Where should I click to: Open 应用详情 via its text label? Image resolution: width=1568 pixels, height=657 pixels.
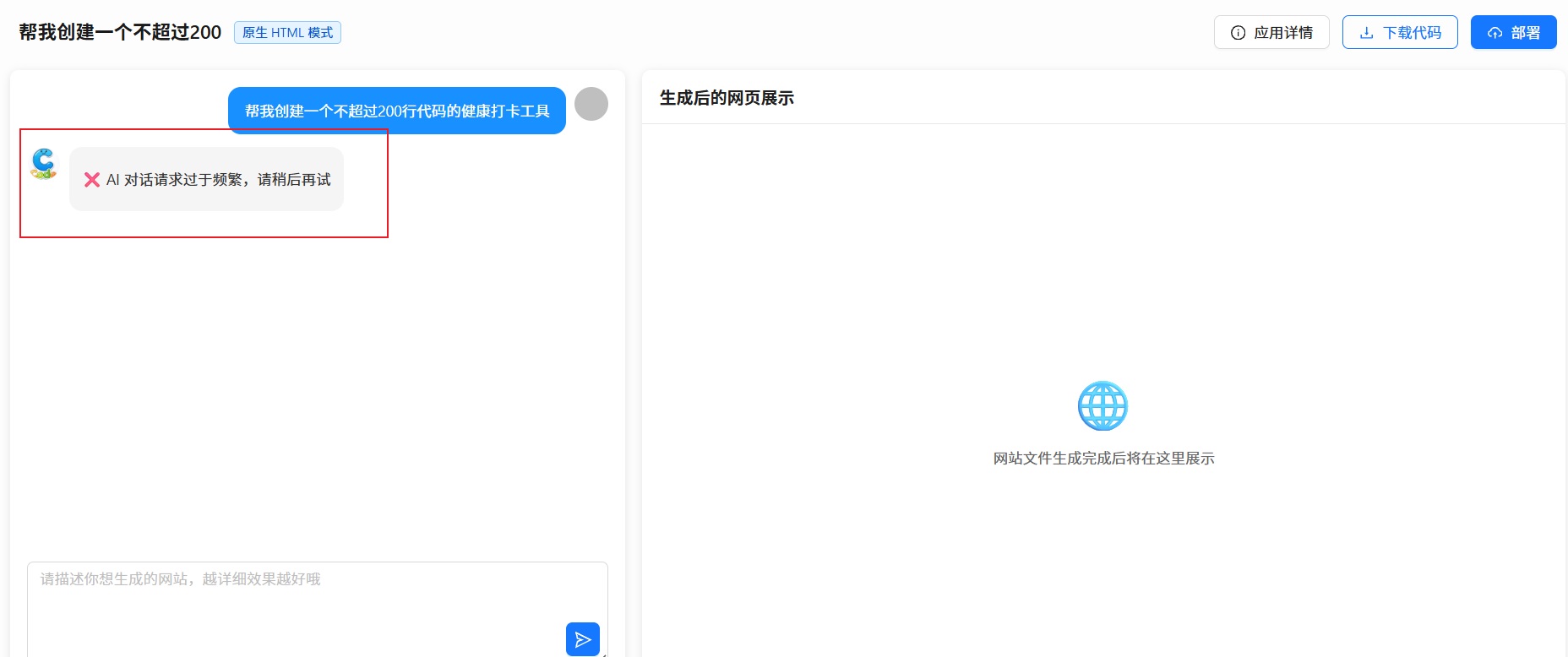(x=1282, y=33)
